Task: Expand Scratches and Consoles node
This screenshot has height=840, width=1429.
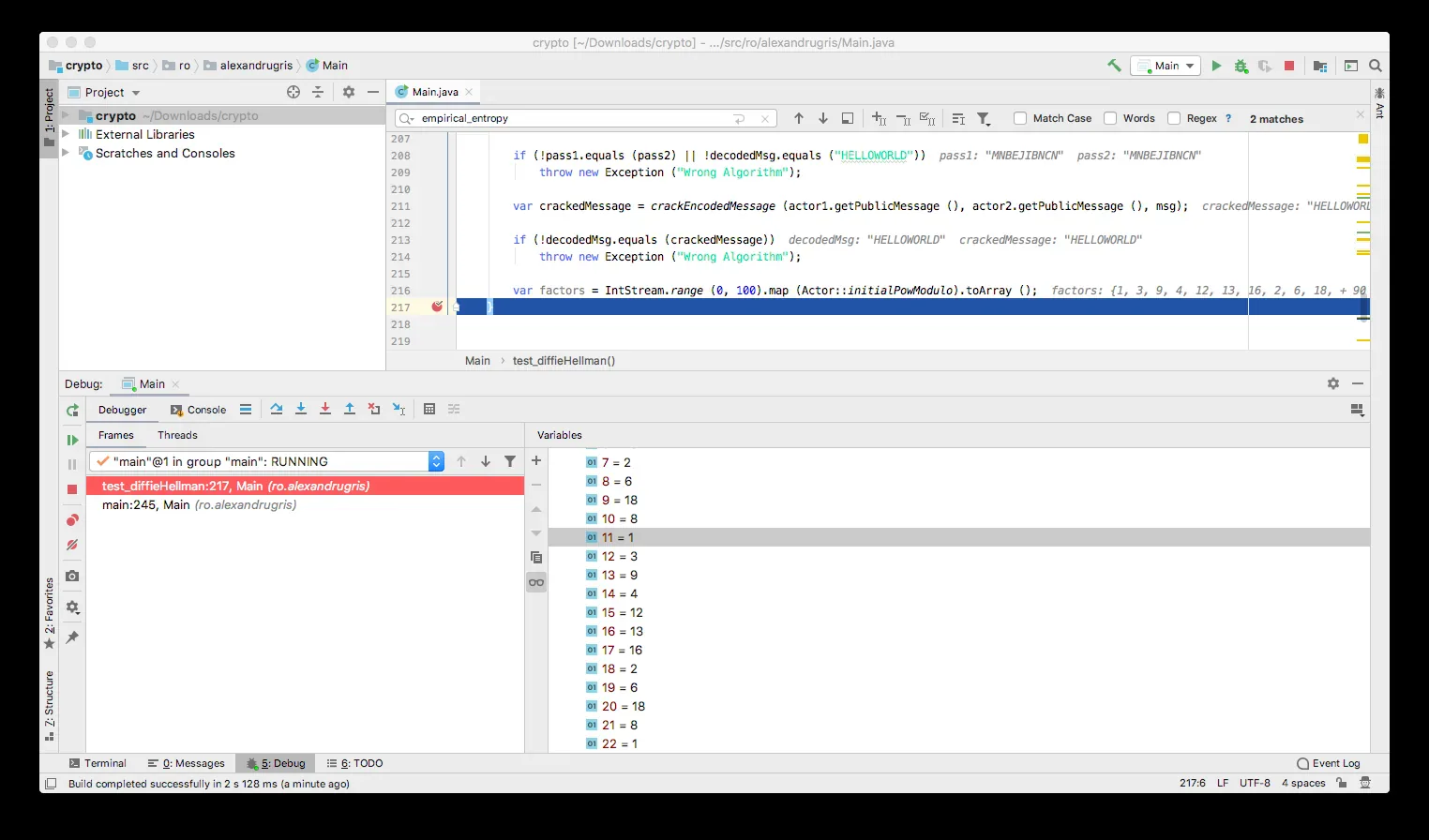Action: pyautogui.click(x=66, y=153)
